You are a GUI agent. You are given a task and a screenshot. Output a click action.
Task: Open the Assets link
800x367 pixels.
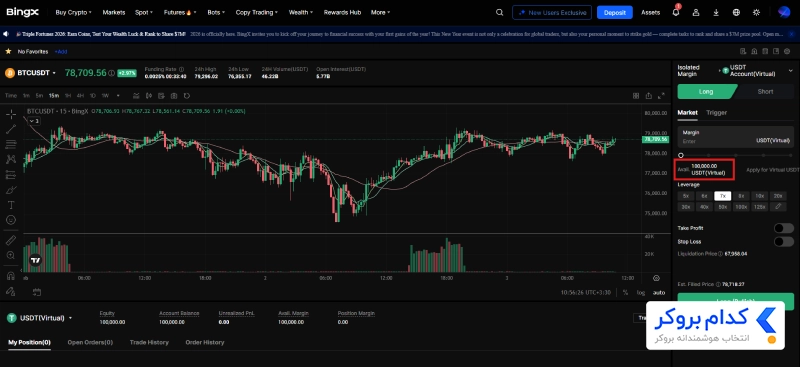pyautogui.click(x=651, y=12)
